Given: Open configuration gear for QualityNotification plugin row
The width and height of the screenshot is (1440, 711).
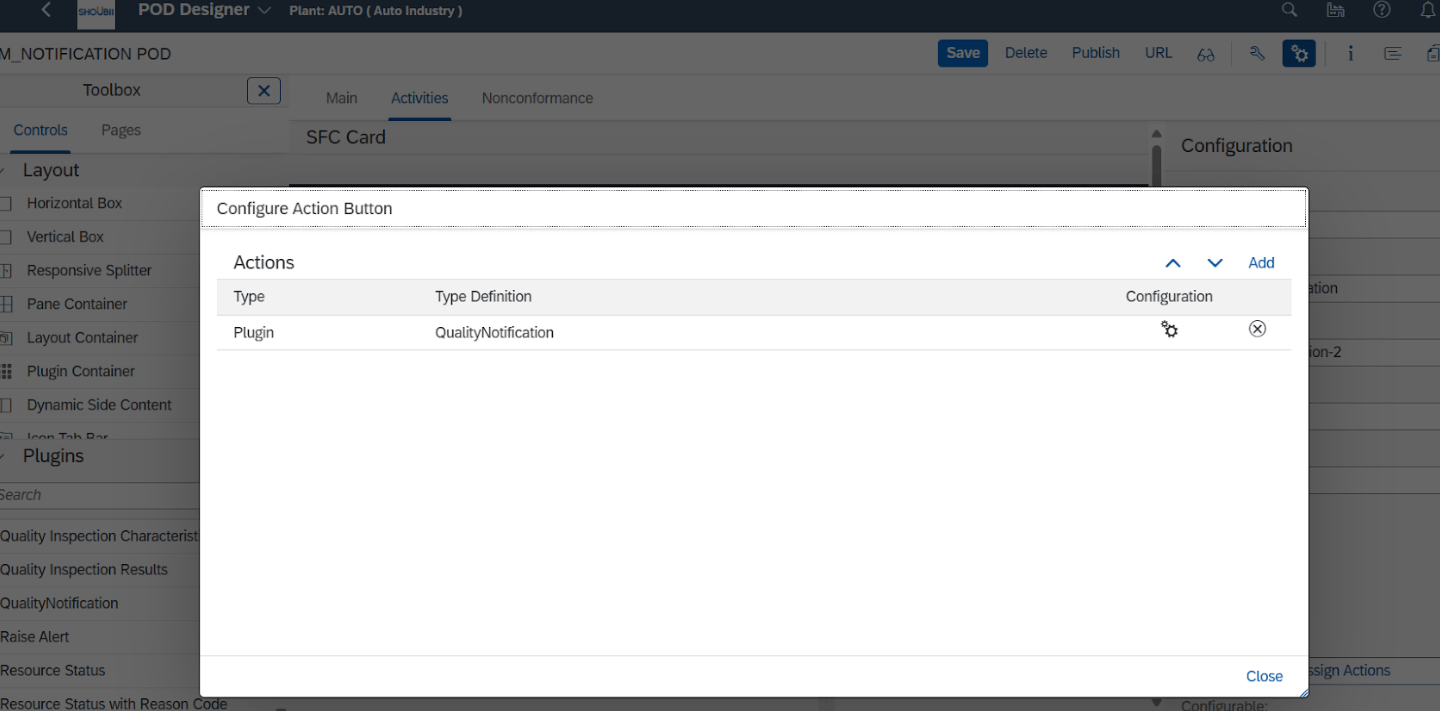Looking at the screenshot, I should click(x=1169, y=328).
